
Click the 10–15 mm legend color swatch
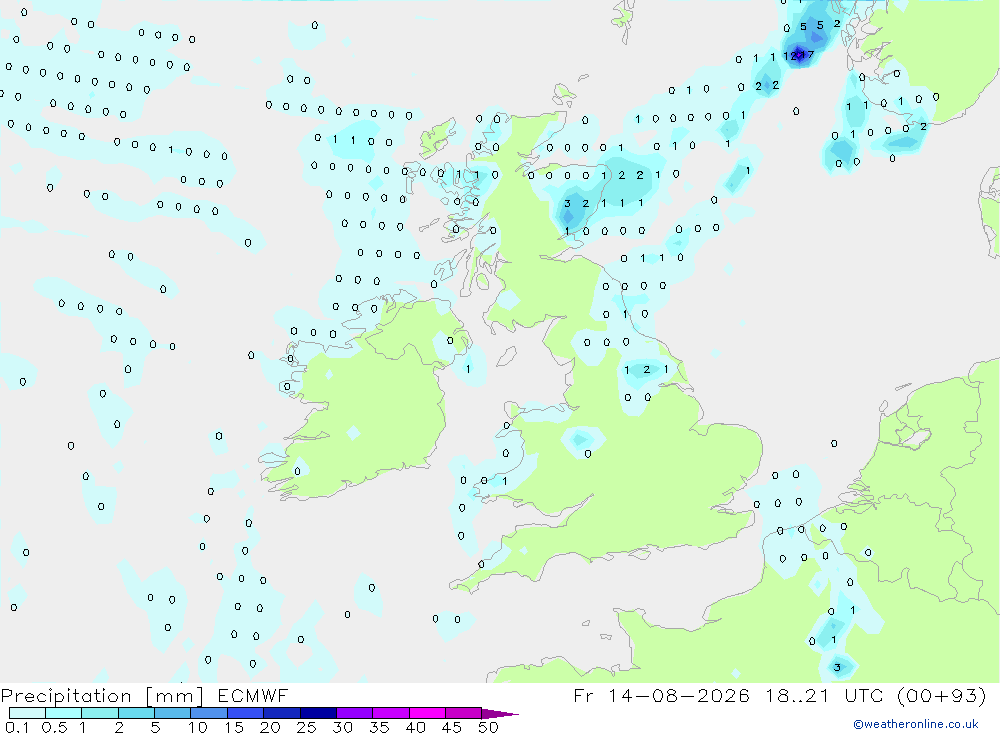coord(209,713)
